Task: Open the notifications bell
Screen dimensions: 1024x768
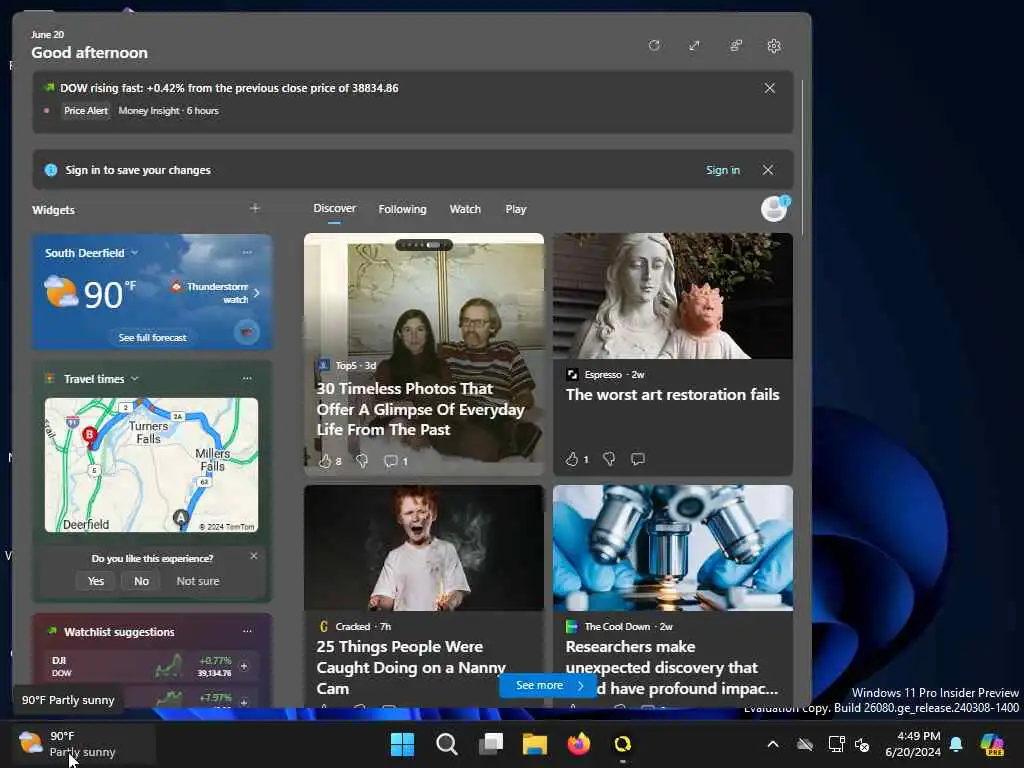Action: tap(956, 744)
